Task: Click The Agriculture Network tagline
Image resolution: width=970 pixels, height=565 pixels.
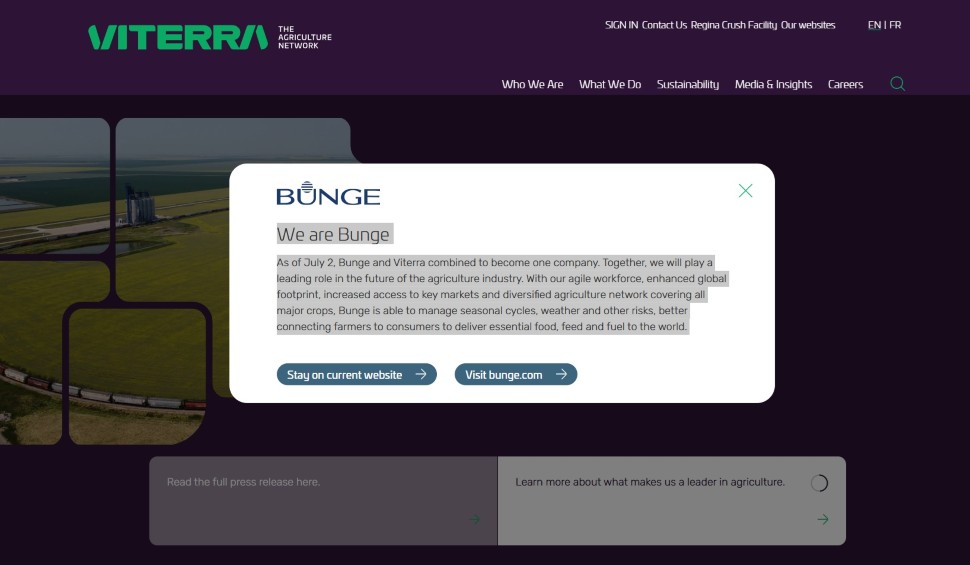Action: [304, 37]
